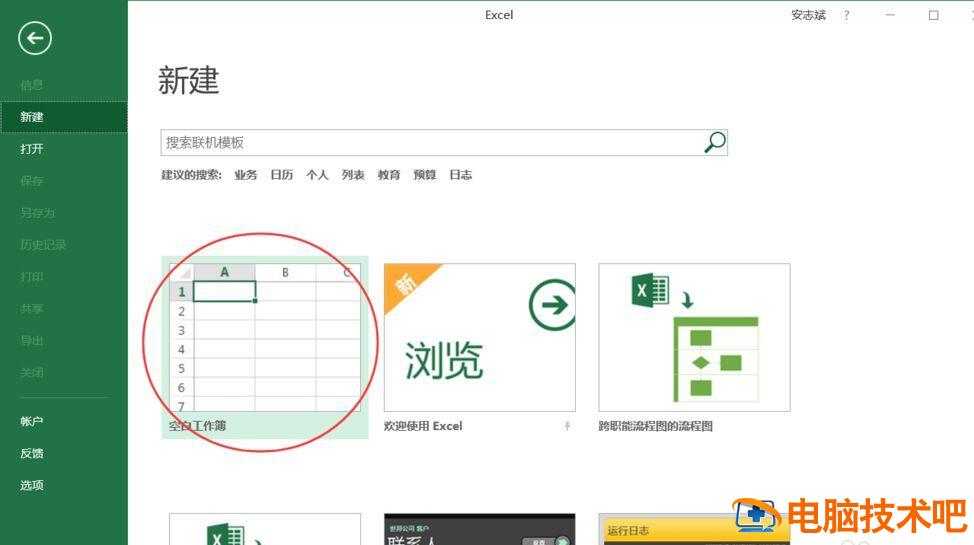Screen dimensions: 974x545
Task: Click the search magnifier icon
Action: point(715,142)
